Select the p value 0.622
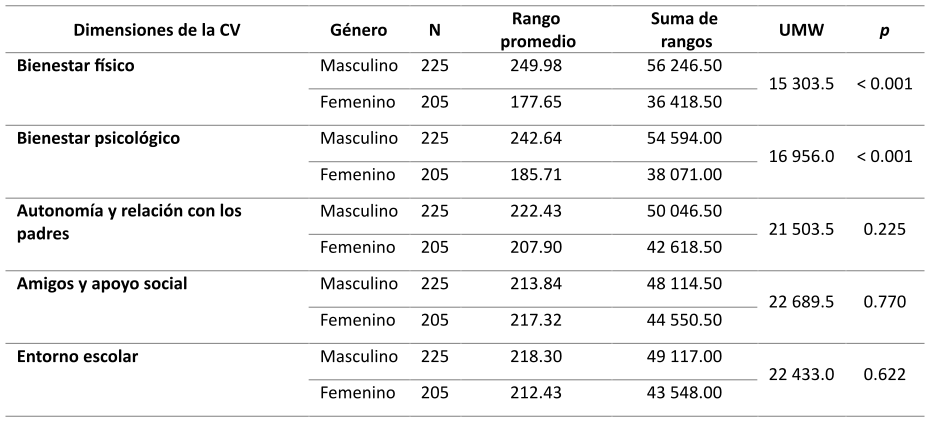The image size is (929, 421). pyautogui.click(x=884, y=374)
